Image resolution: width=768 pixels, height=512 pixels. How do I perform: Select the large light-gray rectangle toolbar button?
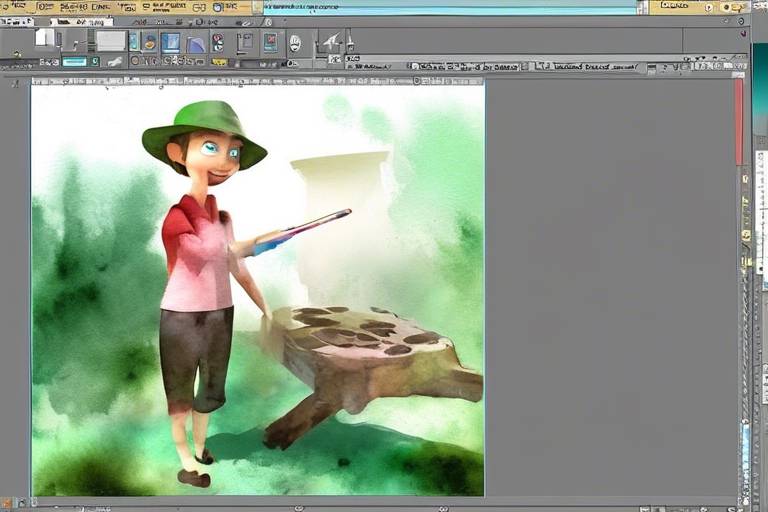111,41
